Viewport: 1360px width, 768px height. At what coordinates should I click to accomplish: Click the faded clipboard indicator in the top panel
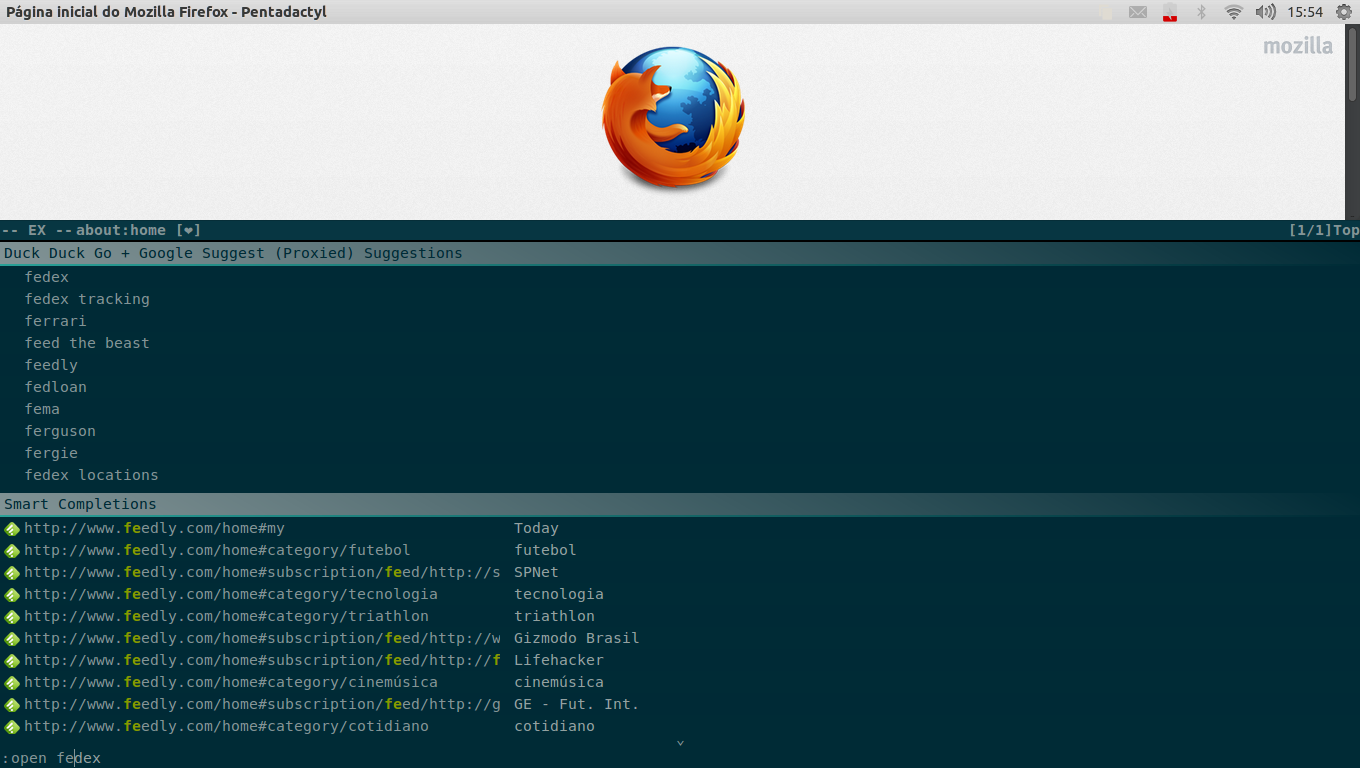pyautogui.click(x=1107, y=12)
